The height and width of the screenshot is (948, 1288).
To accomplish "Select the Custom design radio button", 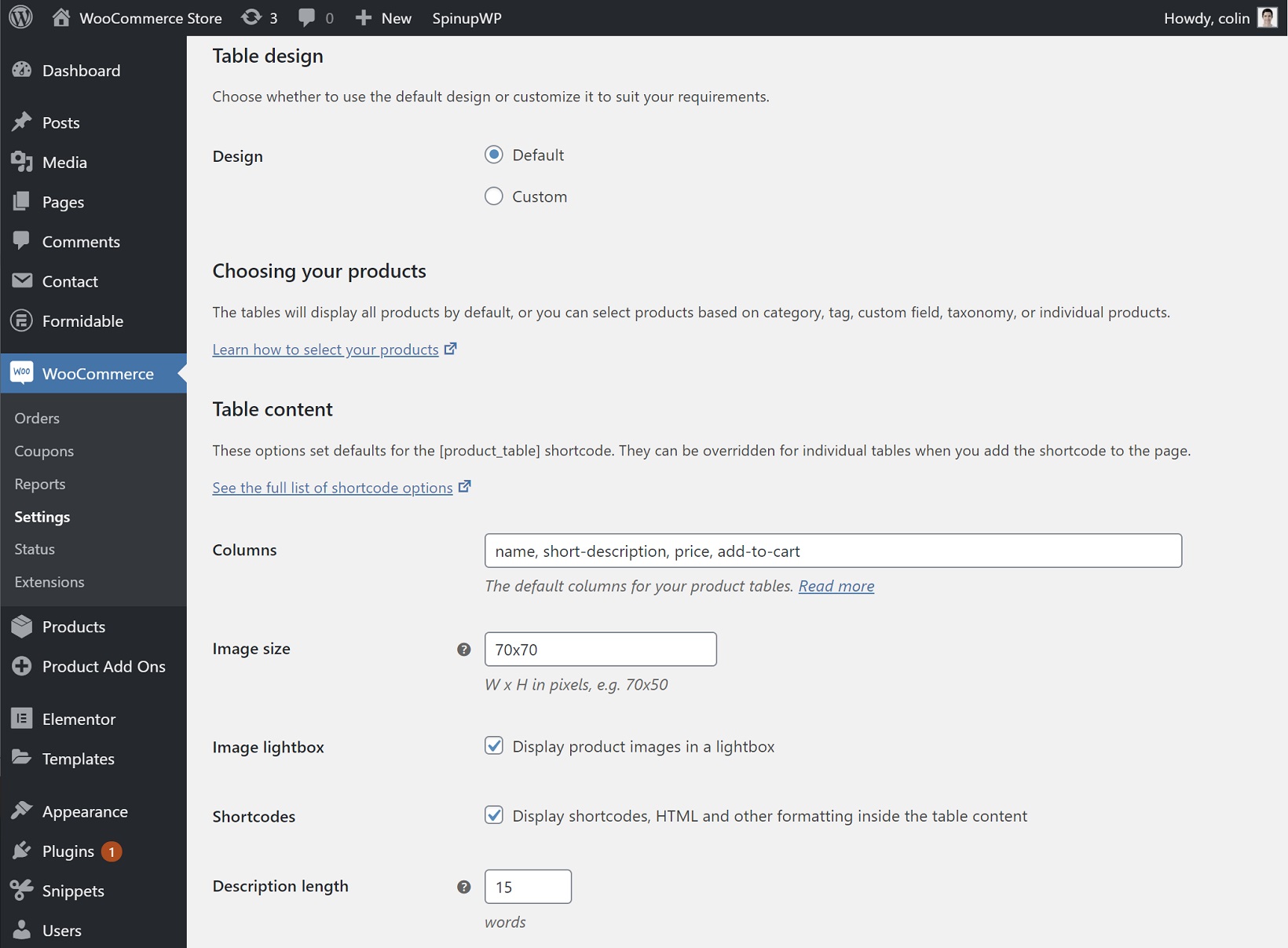I will click(x=494, y=196).
